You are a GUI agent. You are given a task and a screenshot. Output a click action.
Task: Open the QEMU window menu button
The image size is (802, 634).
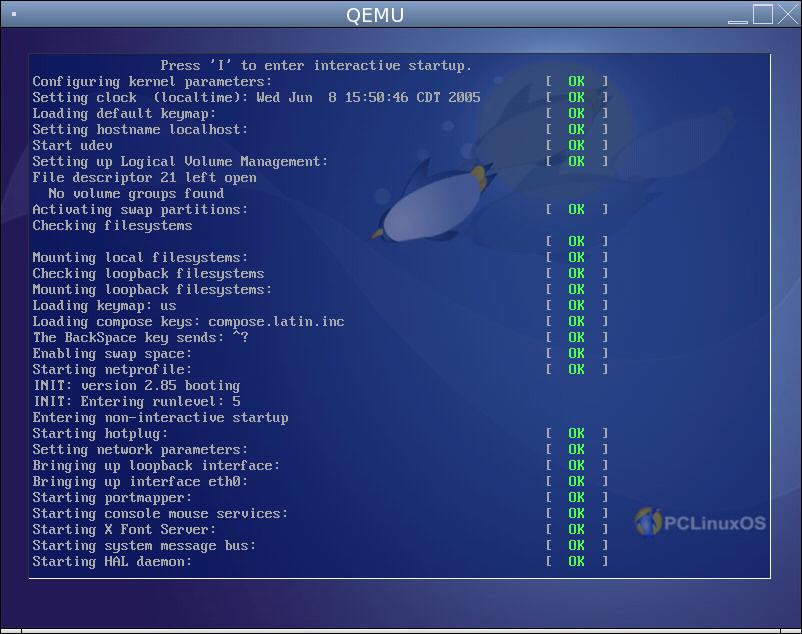coord(14,14)
